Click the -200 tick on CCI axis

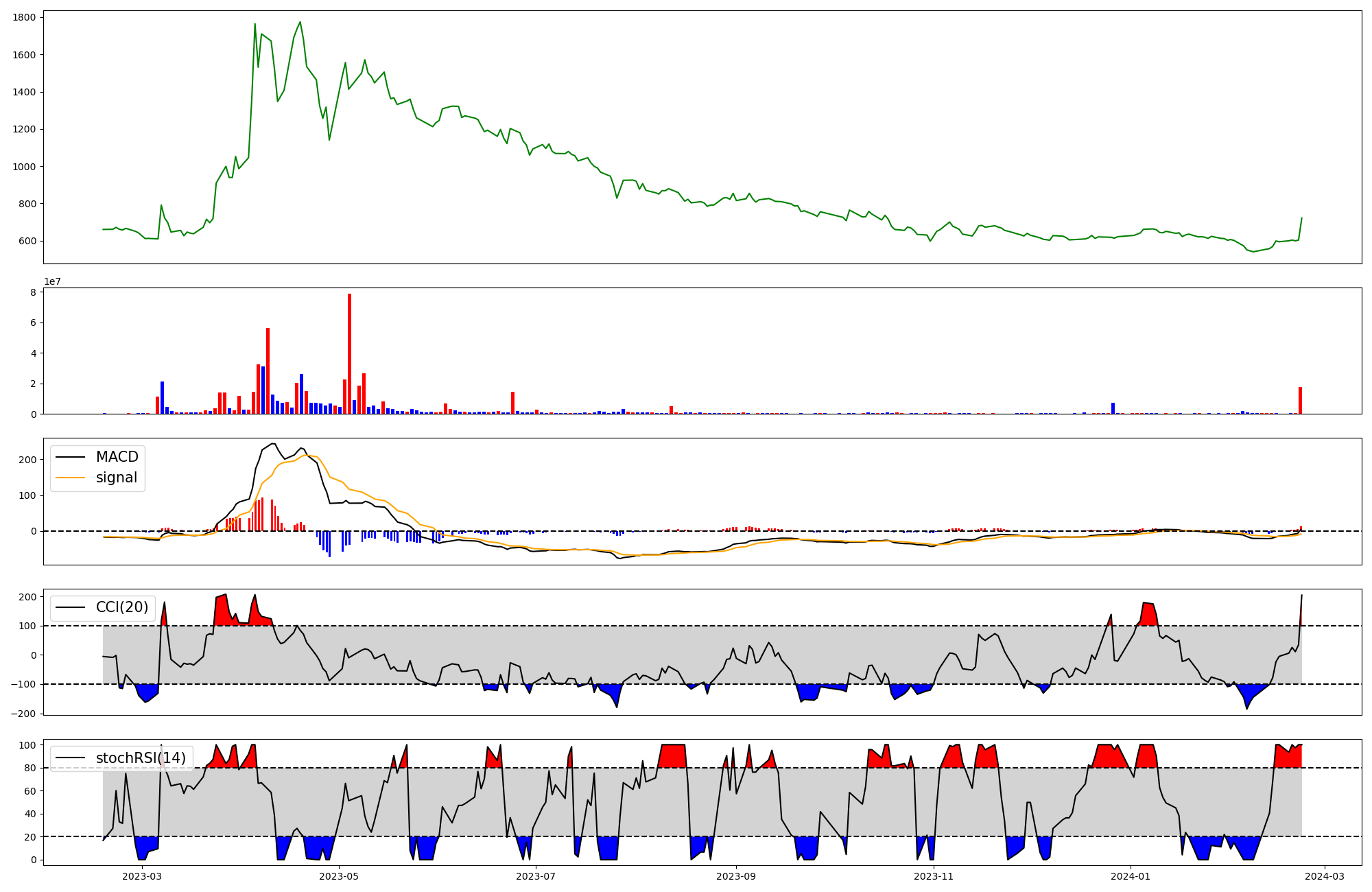(x=25, y=714)
